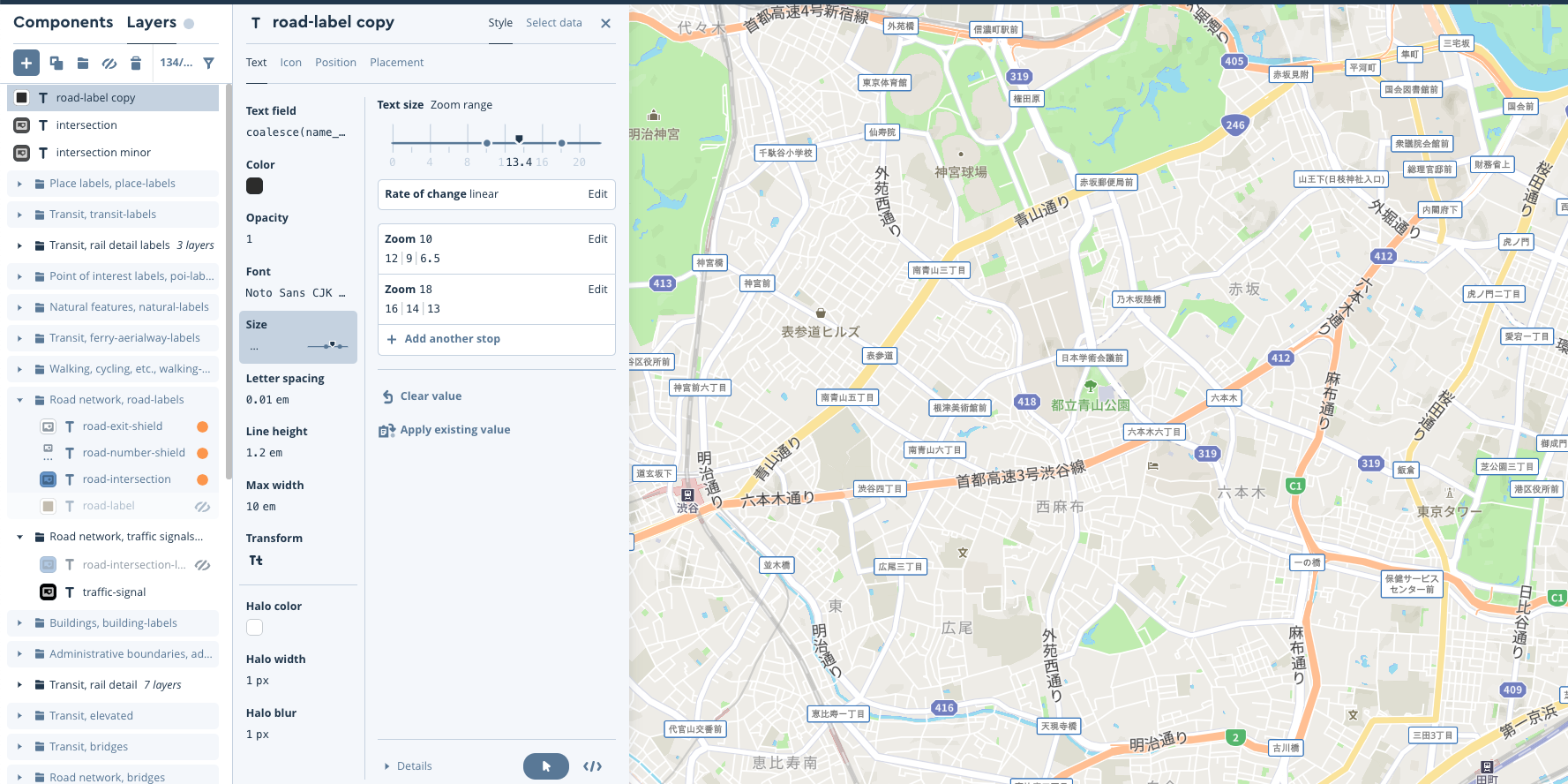Expand Place labels, place-labels group
The height and width of the screenshot is (784, 1568).
(x=19, y=184)
